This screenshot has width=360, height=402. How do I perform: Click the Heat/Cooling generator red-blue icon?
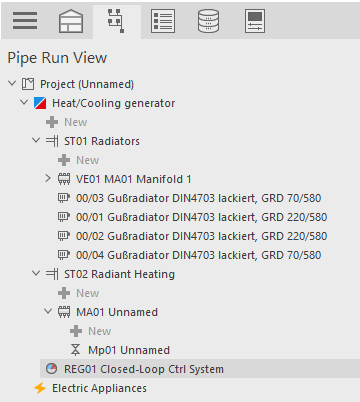[40, 103]
